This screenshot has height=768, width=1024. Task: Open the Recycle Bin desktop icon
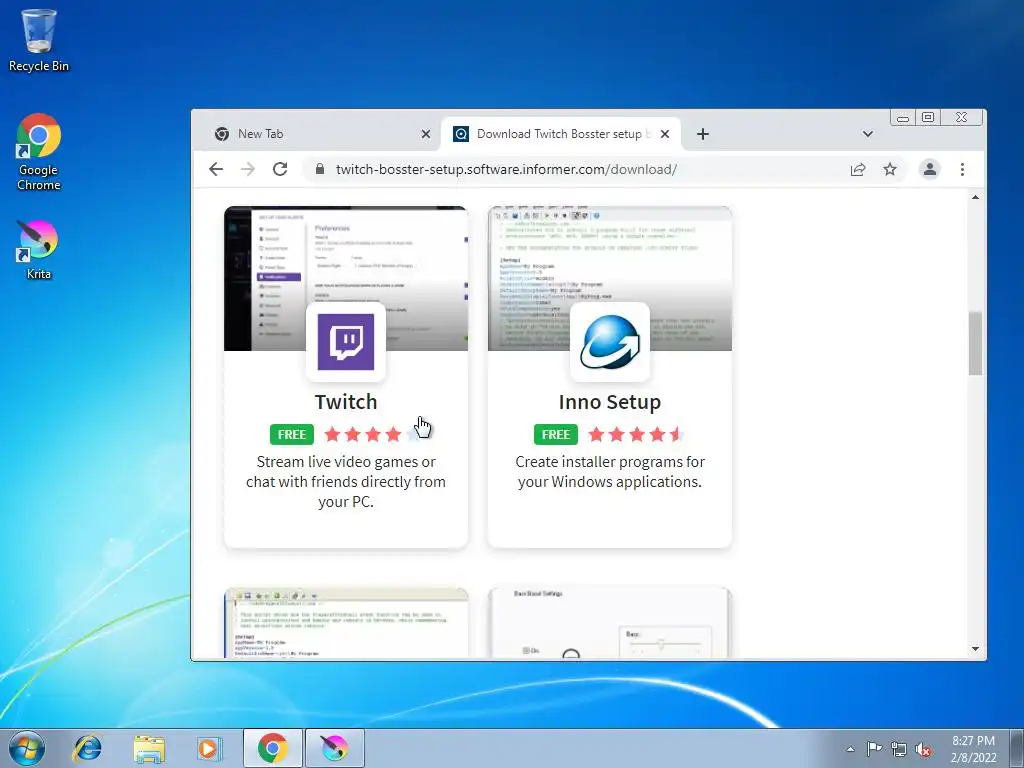[38, 40]
